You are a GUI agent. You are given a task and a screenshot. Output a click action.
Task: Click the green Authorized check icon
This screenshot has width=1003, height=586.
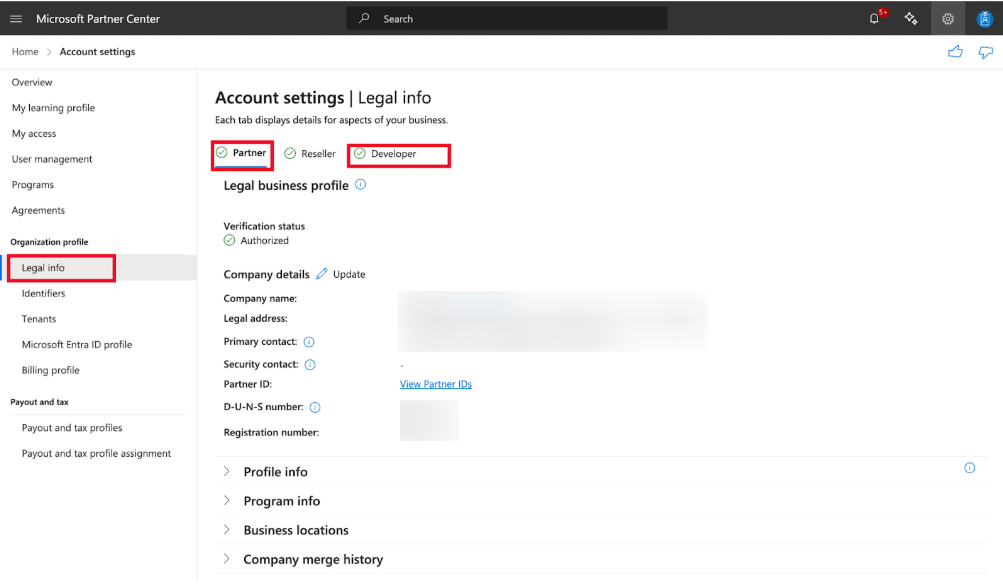[230, 241]
